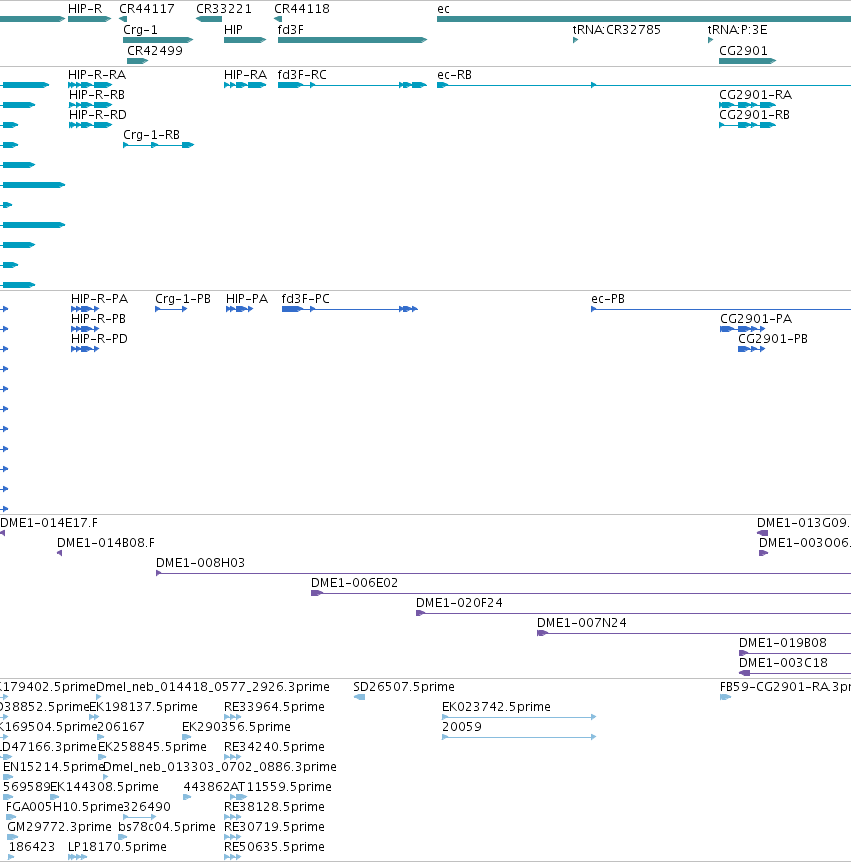Click the fd3F-PC protein label
This screenshot has width=851, height=862.
(306, 299)
